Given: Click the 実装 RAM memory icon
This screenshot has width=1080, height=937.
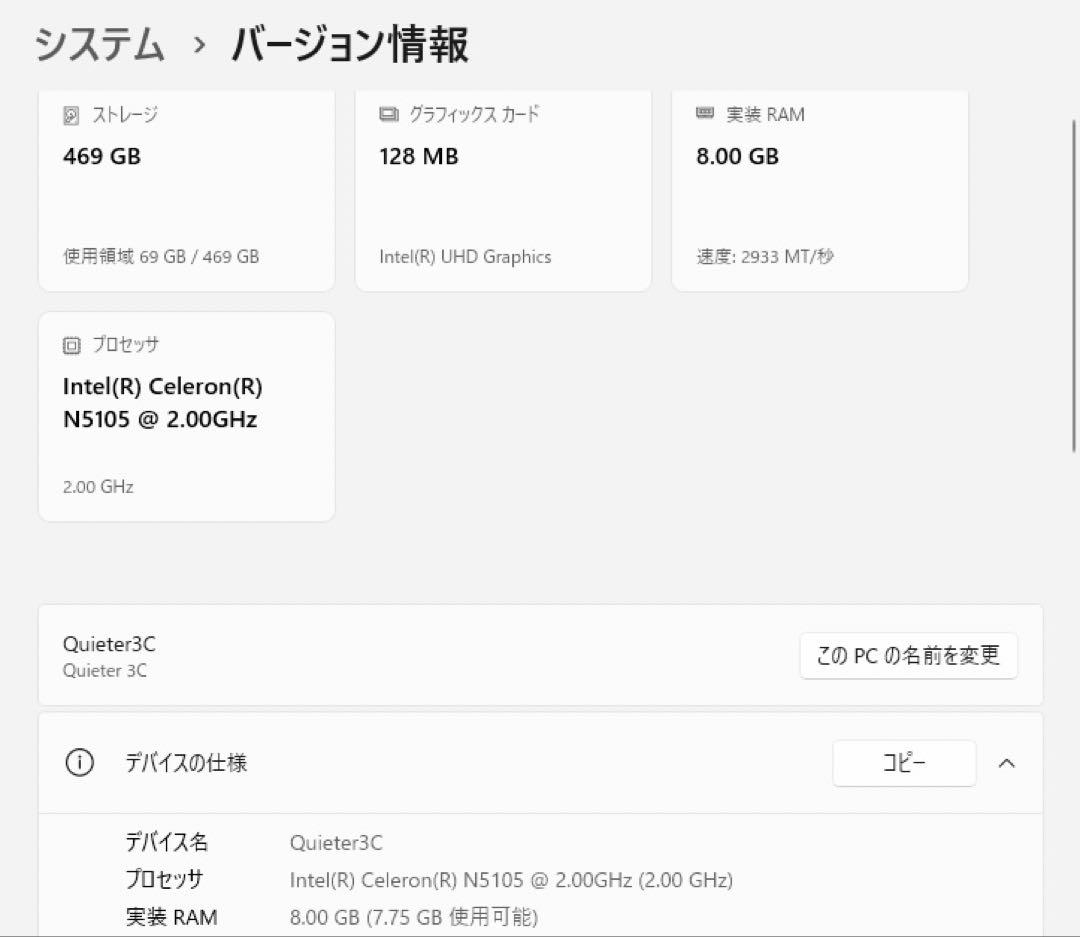Looking at the screenshot, I should (705, 114).
